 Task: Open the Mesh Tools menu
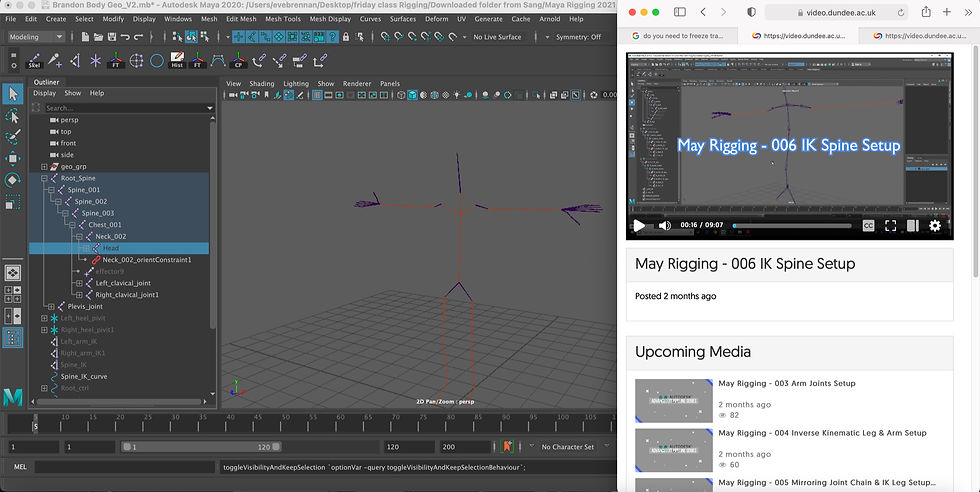point(282,19)
